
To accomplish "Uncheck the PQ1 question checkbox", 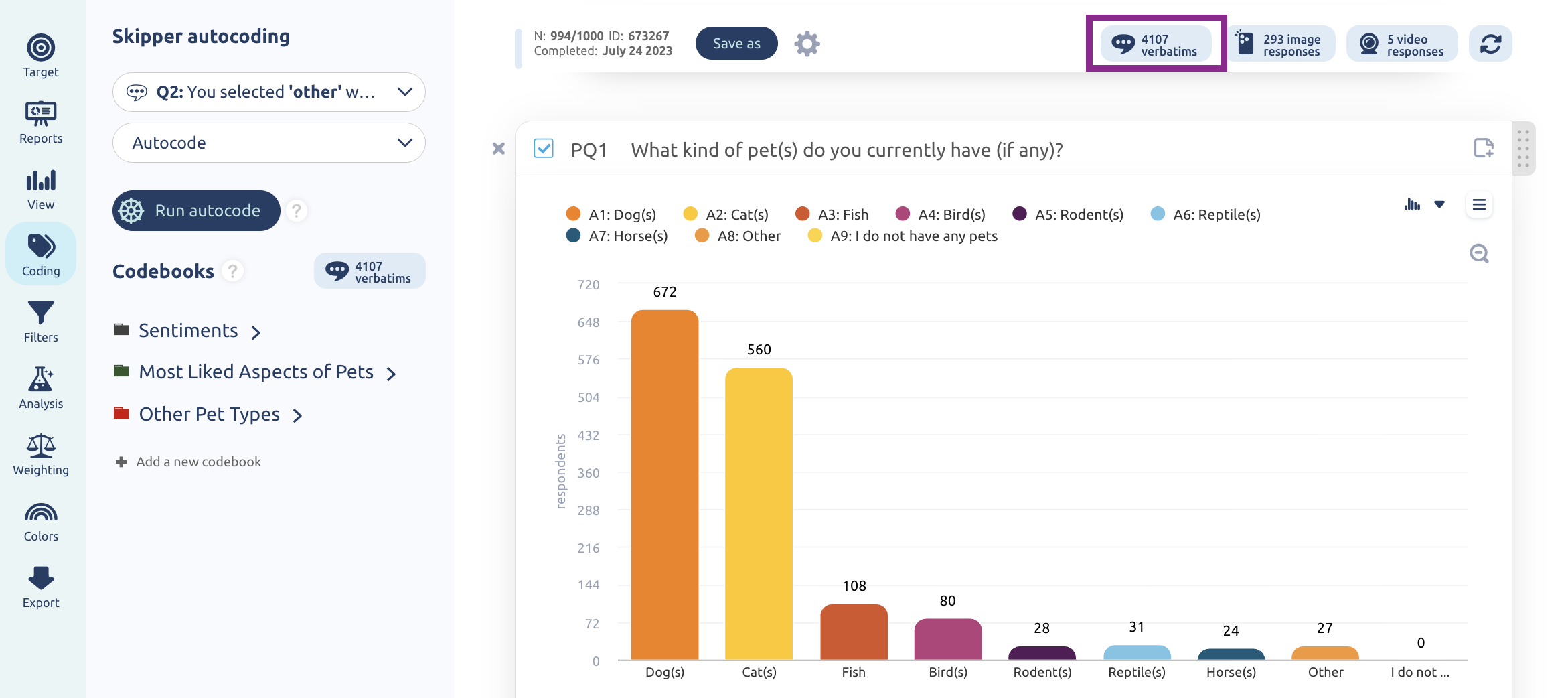I will click(544, 149).
